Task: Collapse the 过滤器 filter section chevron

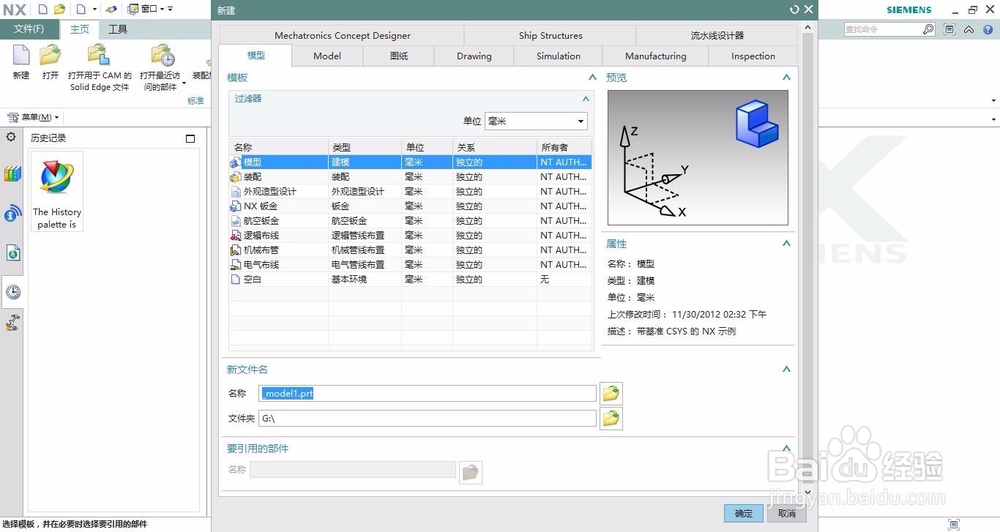Action: pyautogui.click(x=585, y=99)
